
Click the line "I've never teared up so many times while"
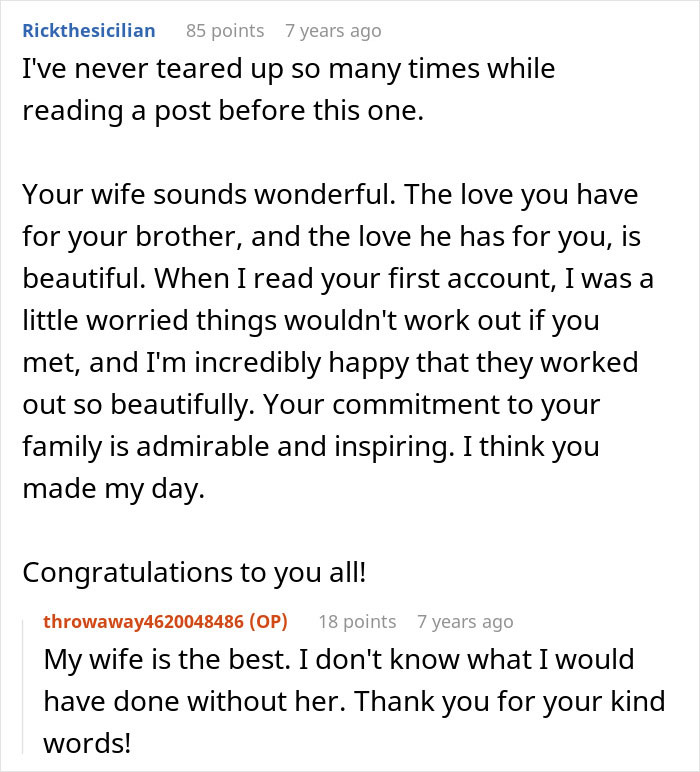point(289,68)
